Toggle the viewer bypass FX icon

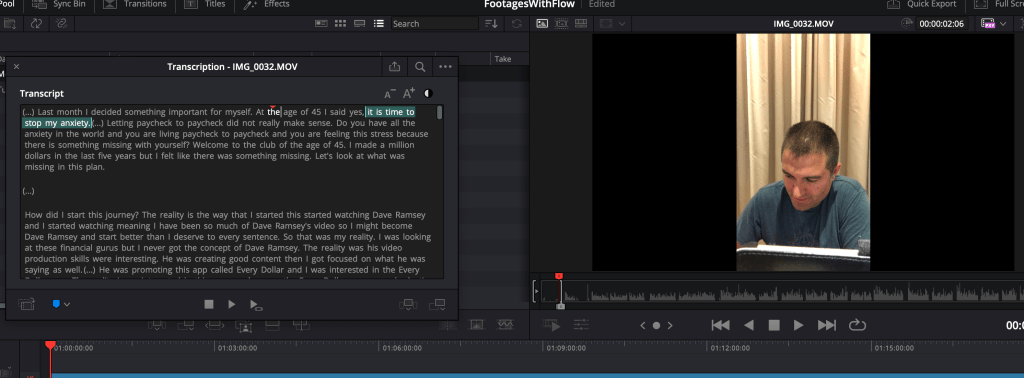988,24
